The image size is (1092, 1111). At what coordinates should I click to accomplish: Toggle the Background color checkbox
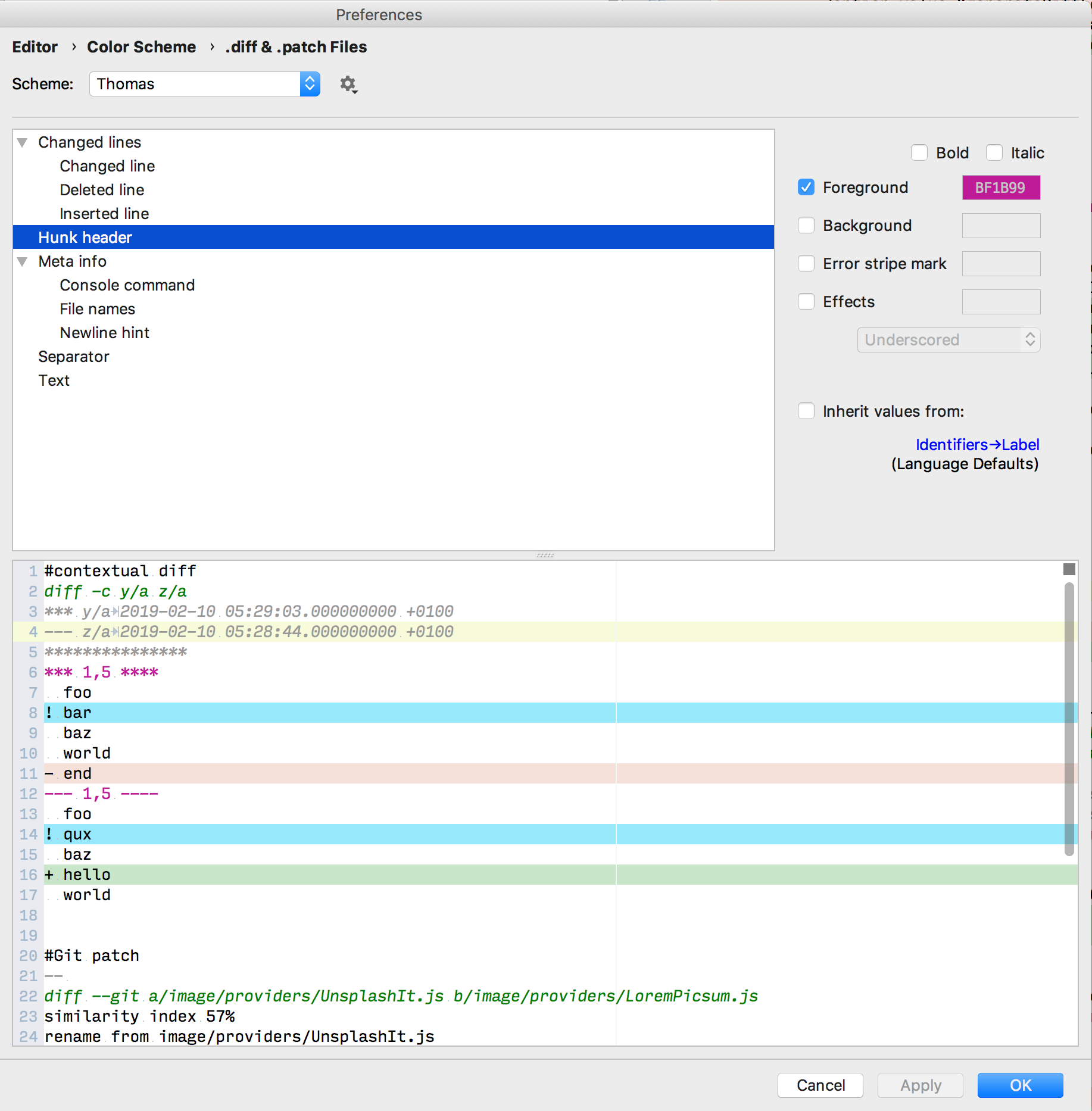[806, 226]
